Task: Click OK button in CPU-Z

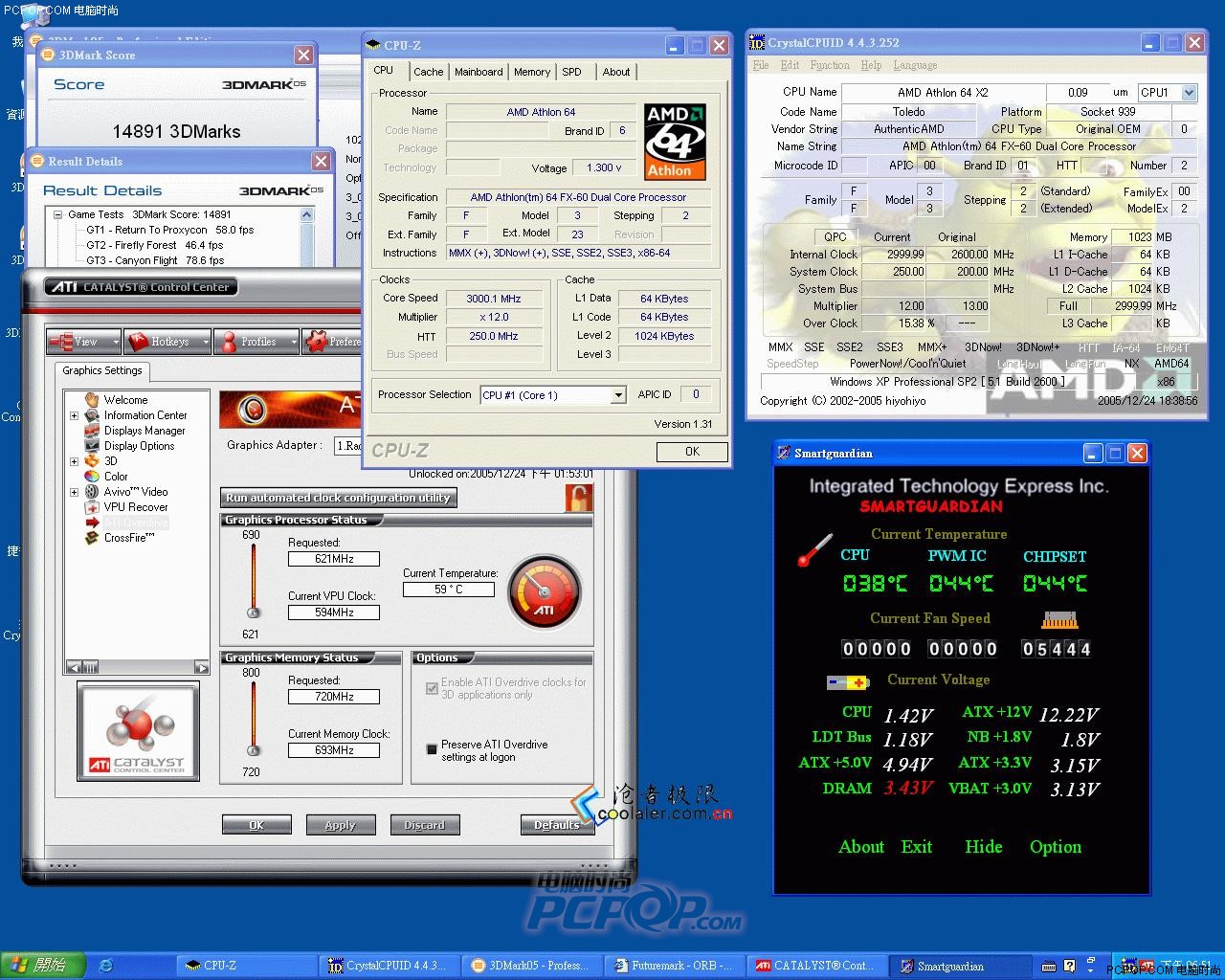Action: (x=692, y=452)
